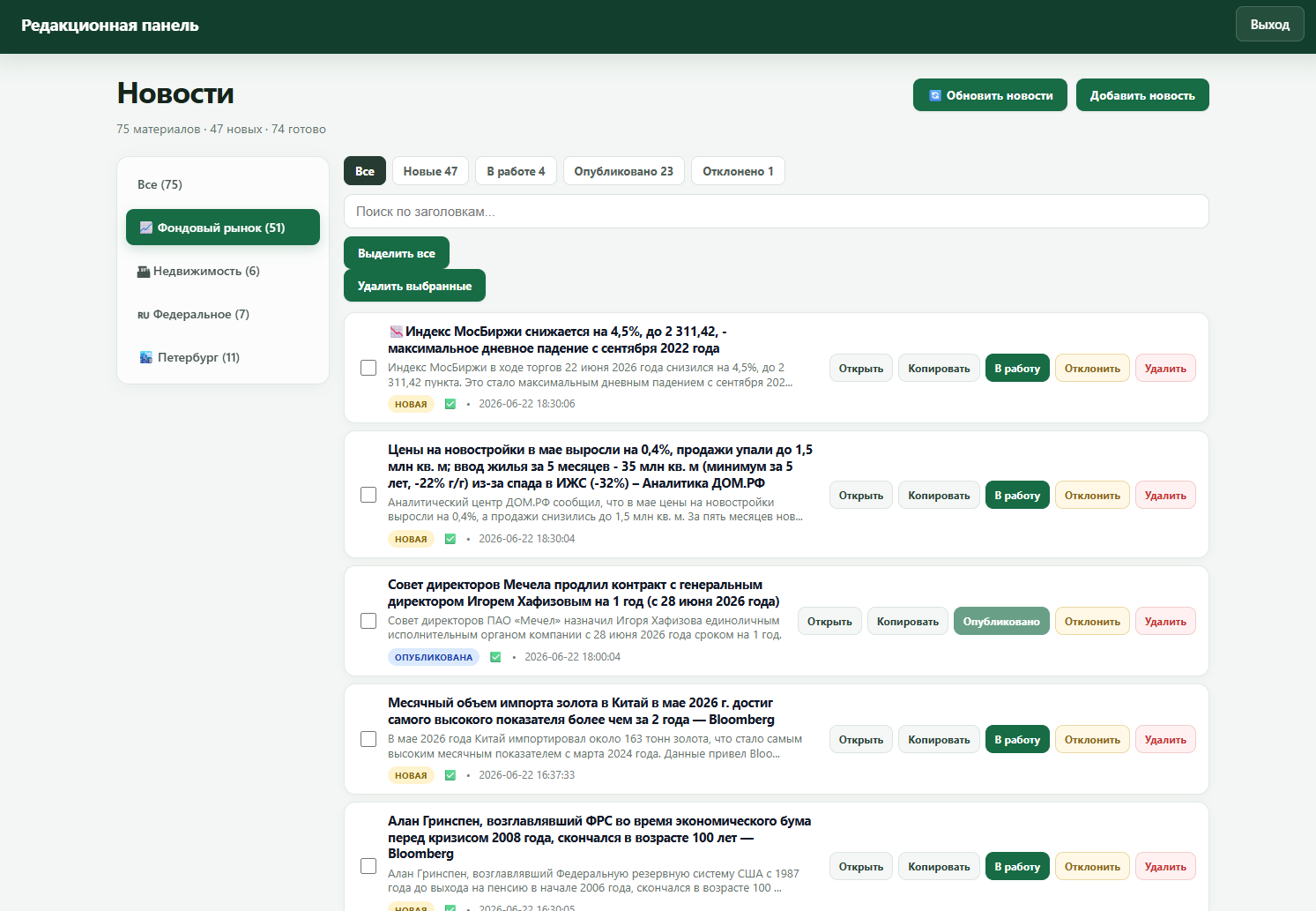Copy the Алан Гринспен news item
1316x911 pixels.
point(939,866)
